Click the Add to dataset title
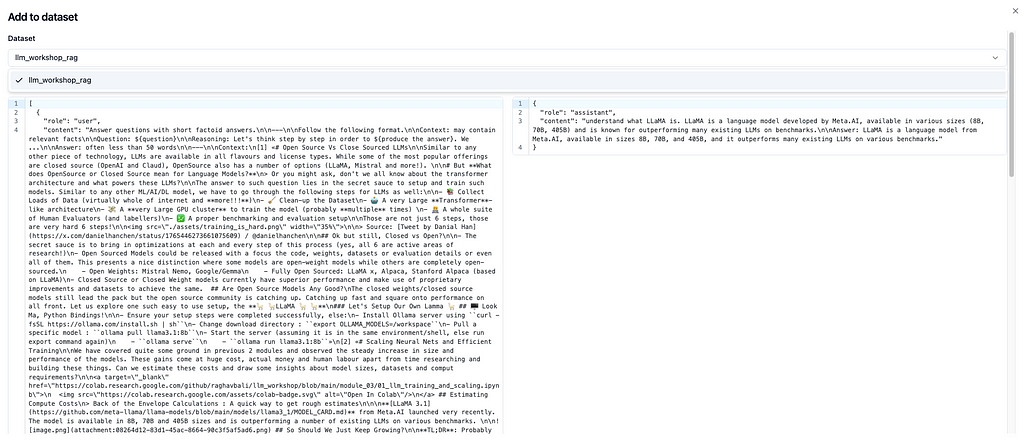 coord(42,18)
